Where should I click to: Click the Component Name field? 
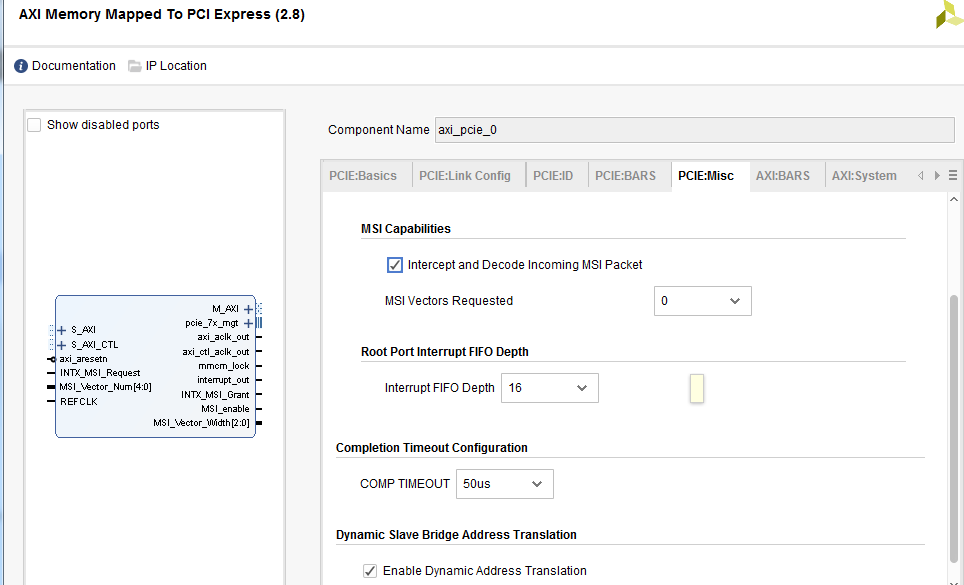[x=690, y=129]
